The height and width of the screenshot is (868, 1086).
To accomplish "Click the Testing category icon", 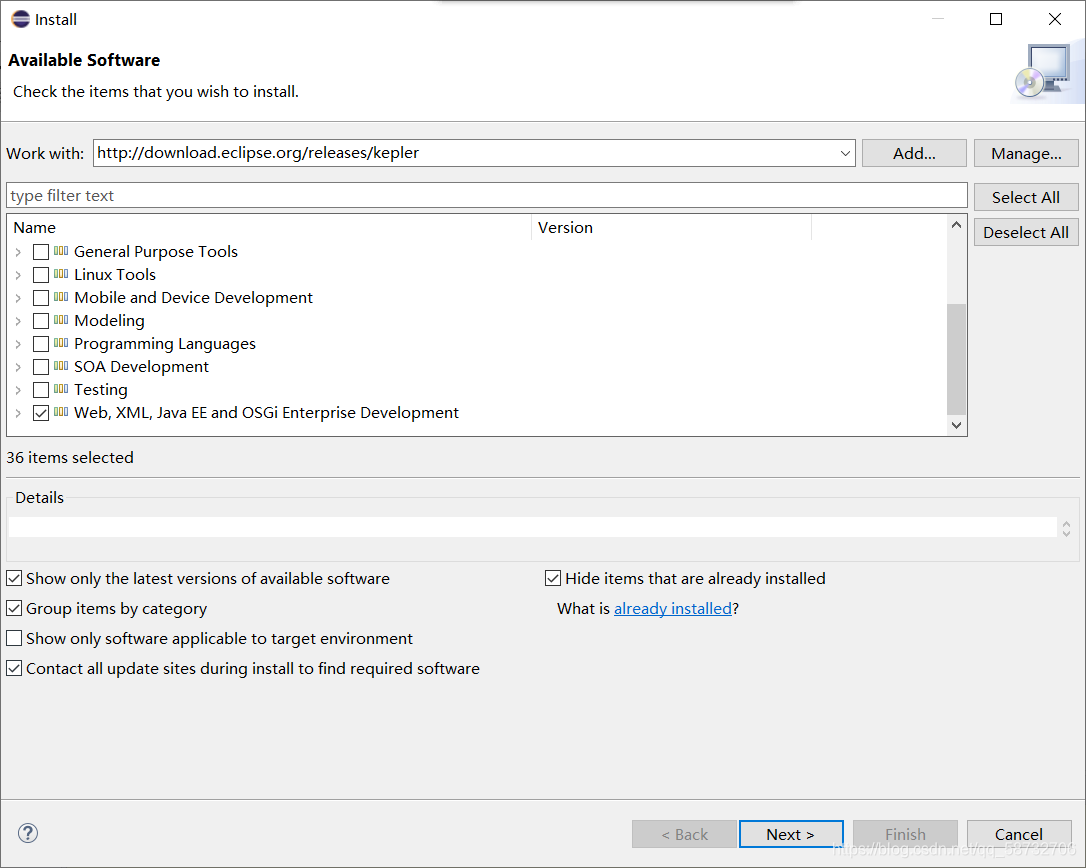I will click(x=61, y=389).
